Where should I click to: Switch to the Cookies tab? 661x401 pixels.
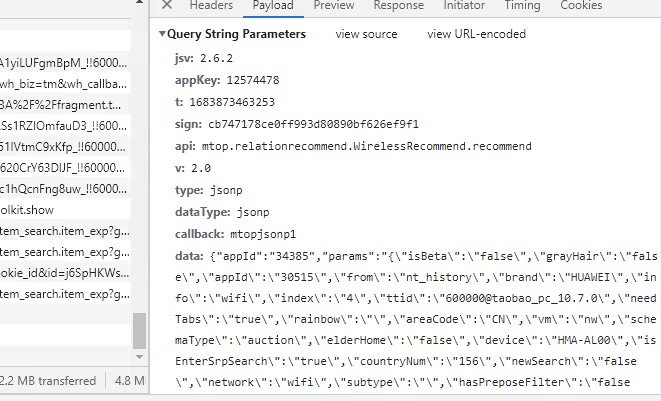click(581, 6)
